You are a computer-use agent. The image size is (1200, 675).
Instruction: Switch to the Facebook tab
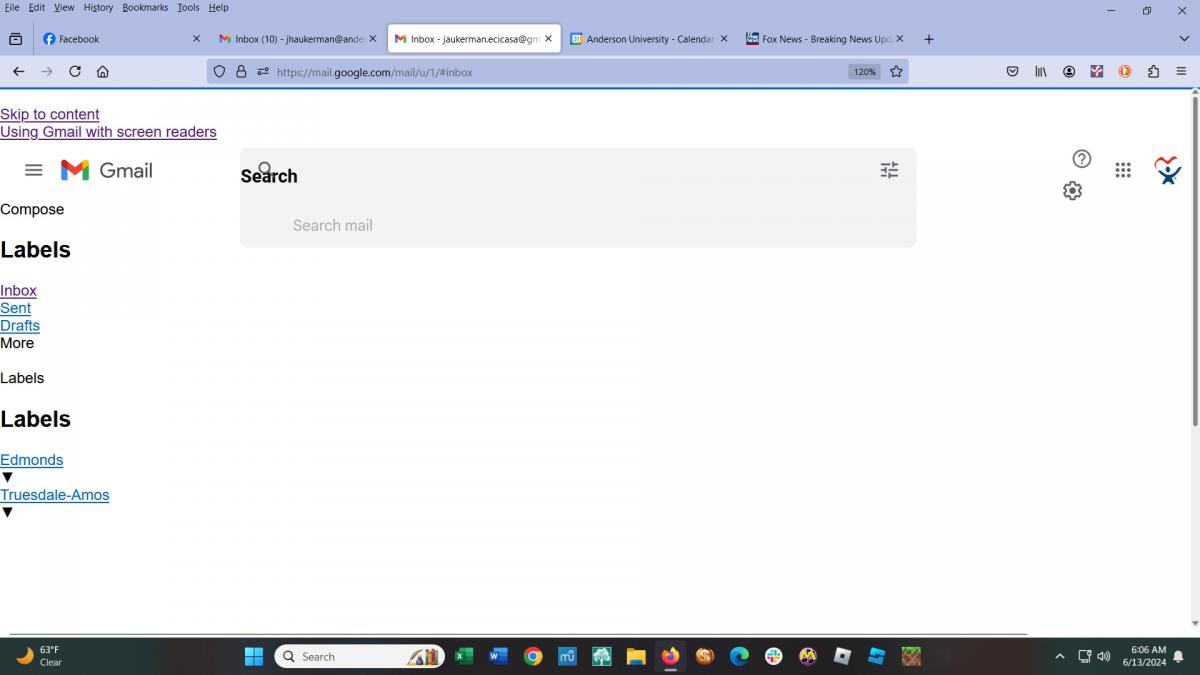point(120,39)
